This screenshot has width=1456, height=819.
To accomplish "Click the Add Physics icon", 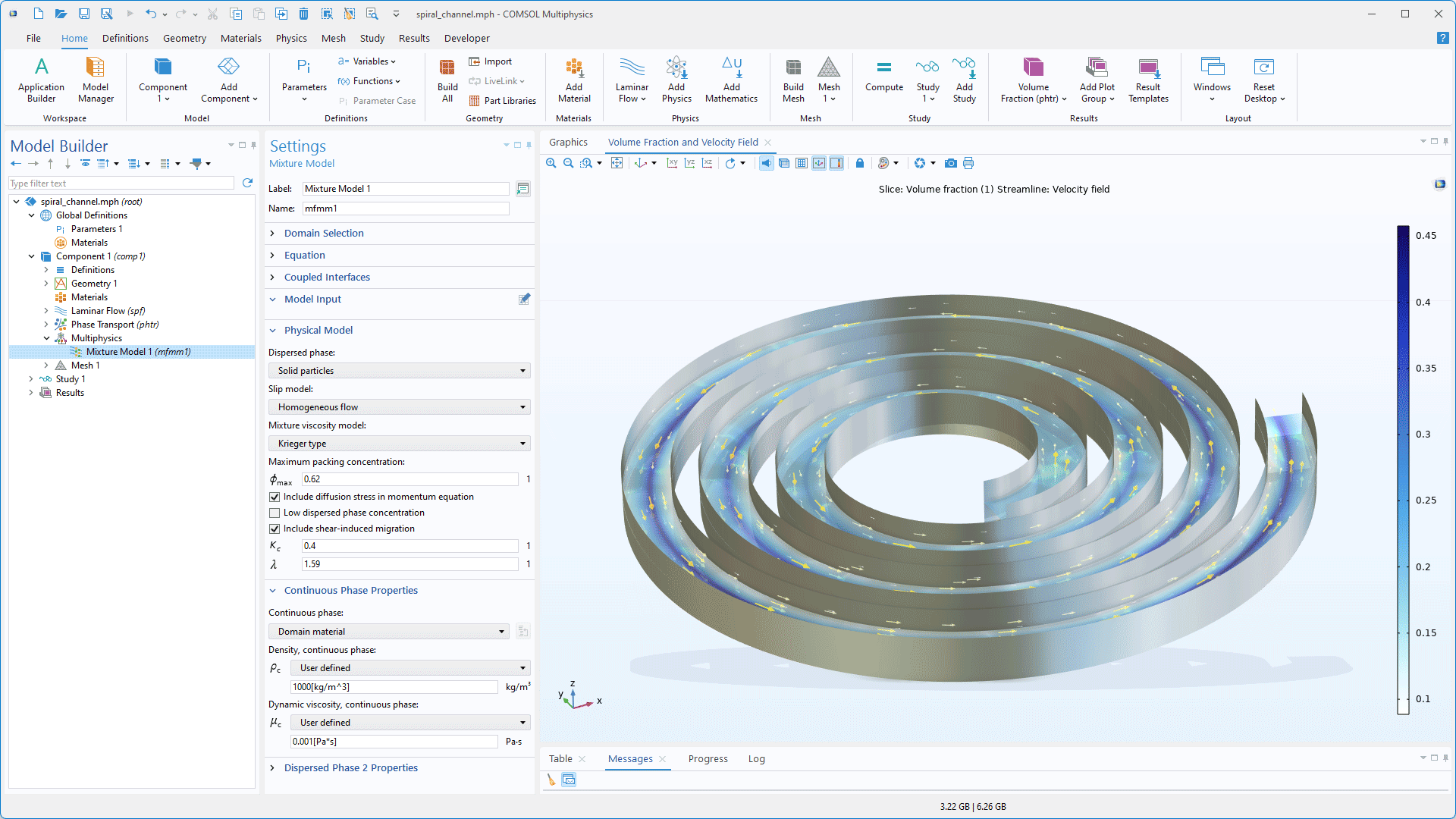I will [x=676, y=79].
